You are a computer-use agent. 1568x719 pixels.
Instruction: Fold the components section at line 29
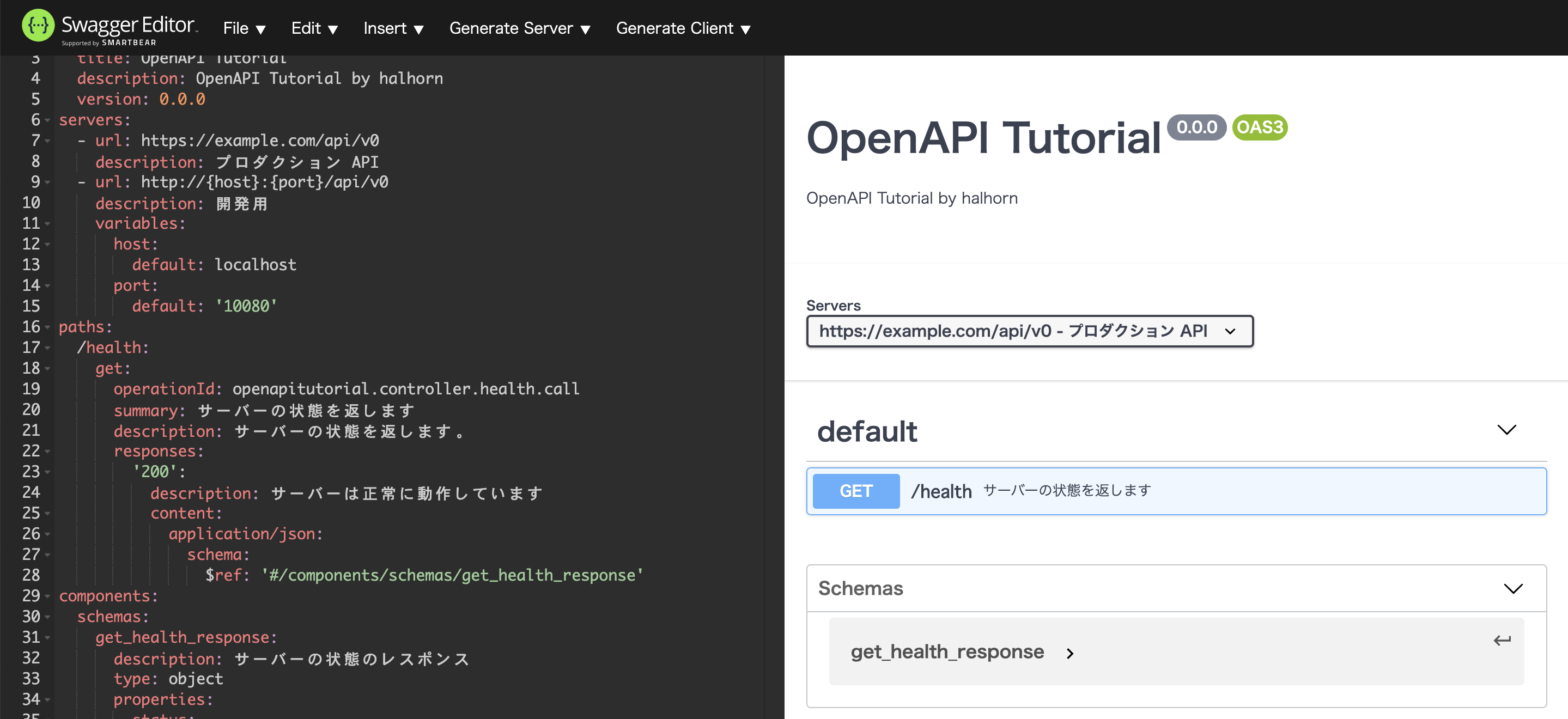click(x=46, y=596)
